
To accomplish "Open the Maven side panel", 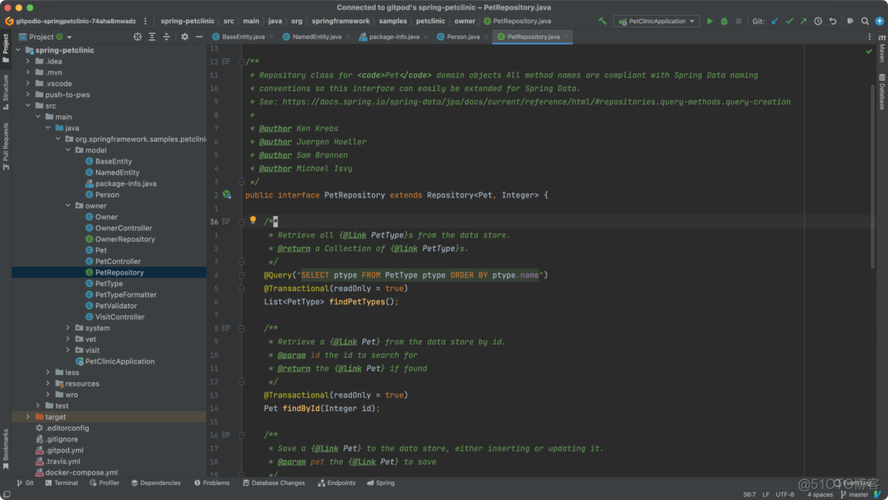I will click(x=882, y=48).
